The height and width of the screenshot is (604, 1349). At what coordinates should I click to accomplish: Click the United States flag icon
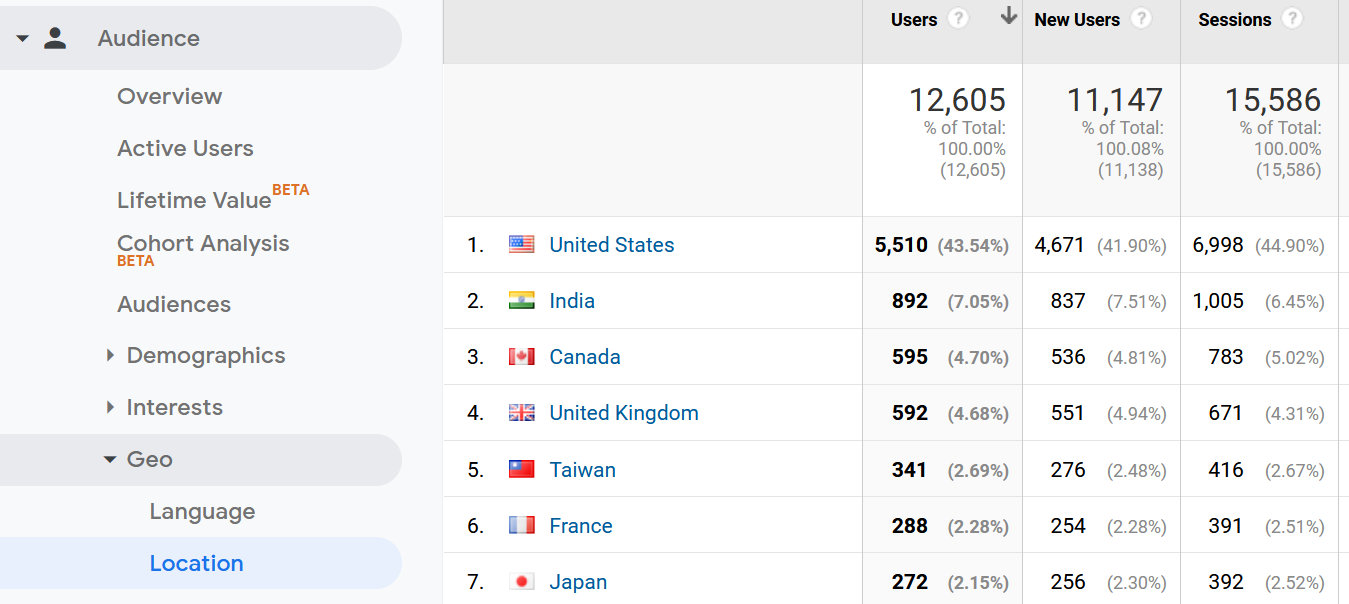[521, 245]
